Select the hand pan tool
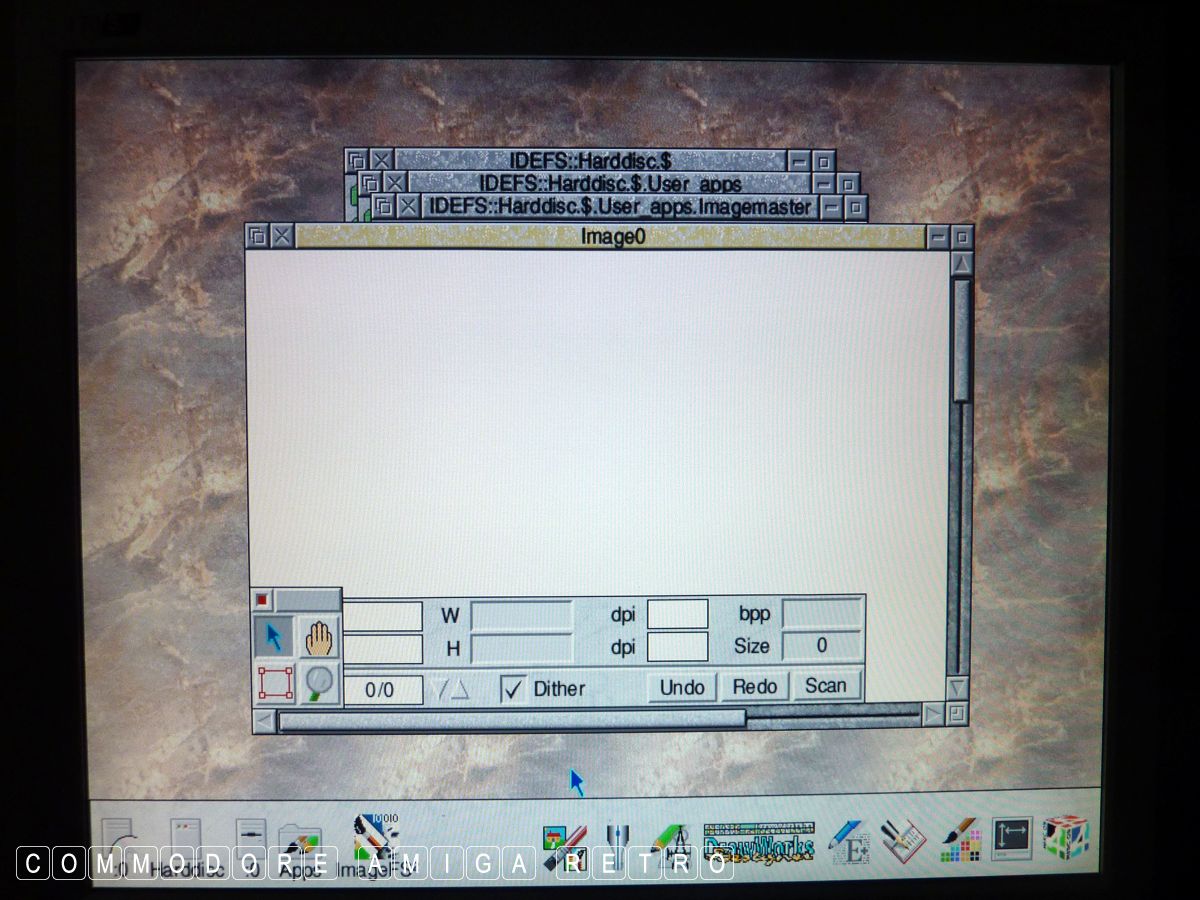 pos(320,636)
